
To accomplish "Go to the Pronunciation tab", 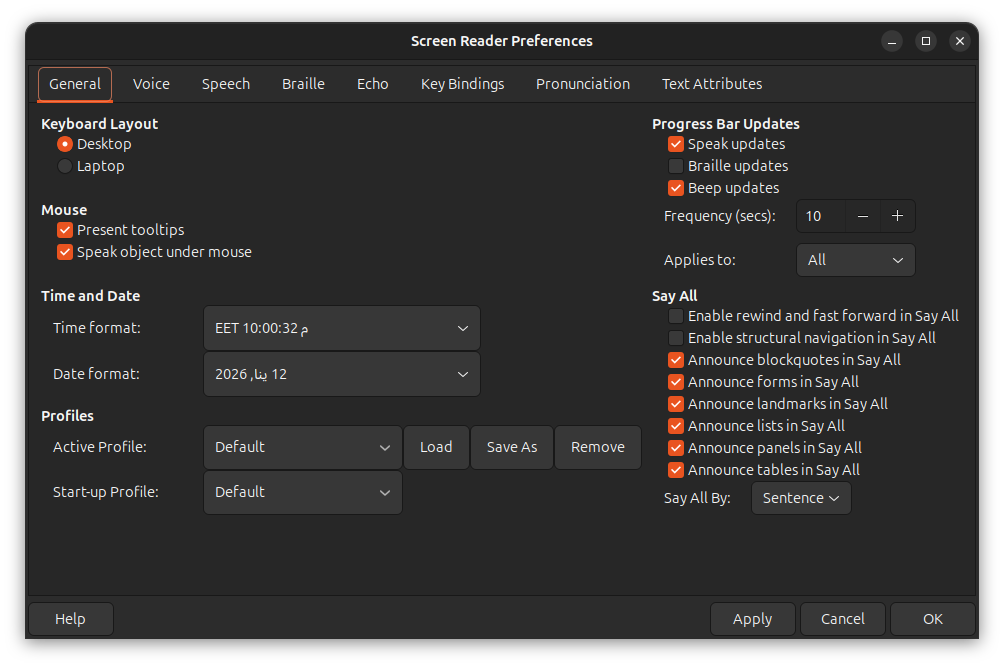I will [x=583, y=84].
